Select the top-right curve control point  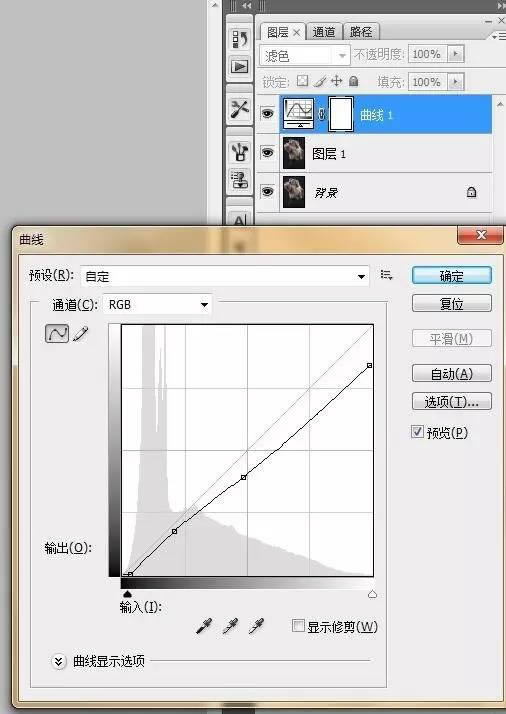369,365
